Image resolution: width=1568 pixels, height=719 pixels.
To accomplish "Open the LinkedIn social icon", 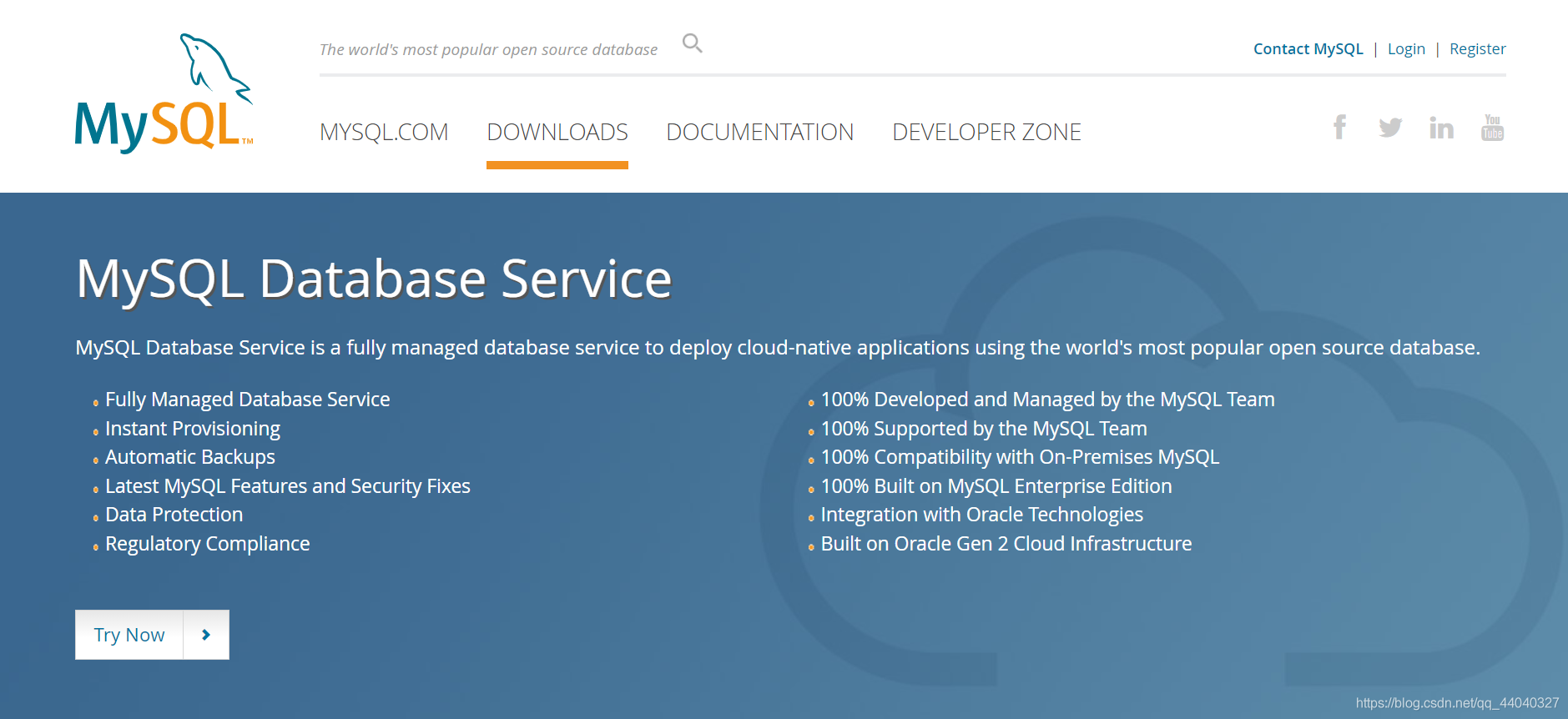I will point(1441,128).
